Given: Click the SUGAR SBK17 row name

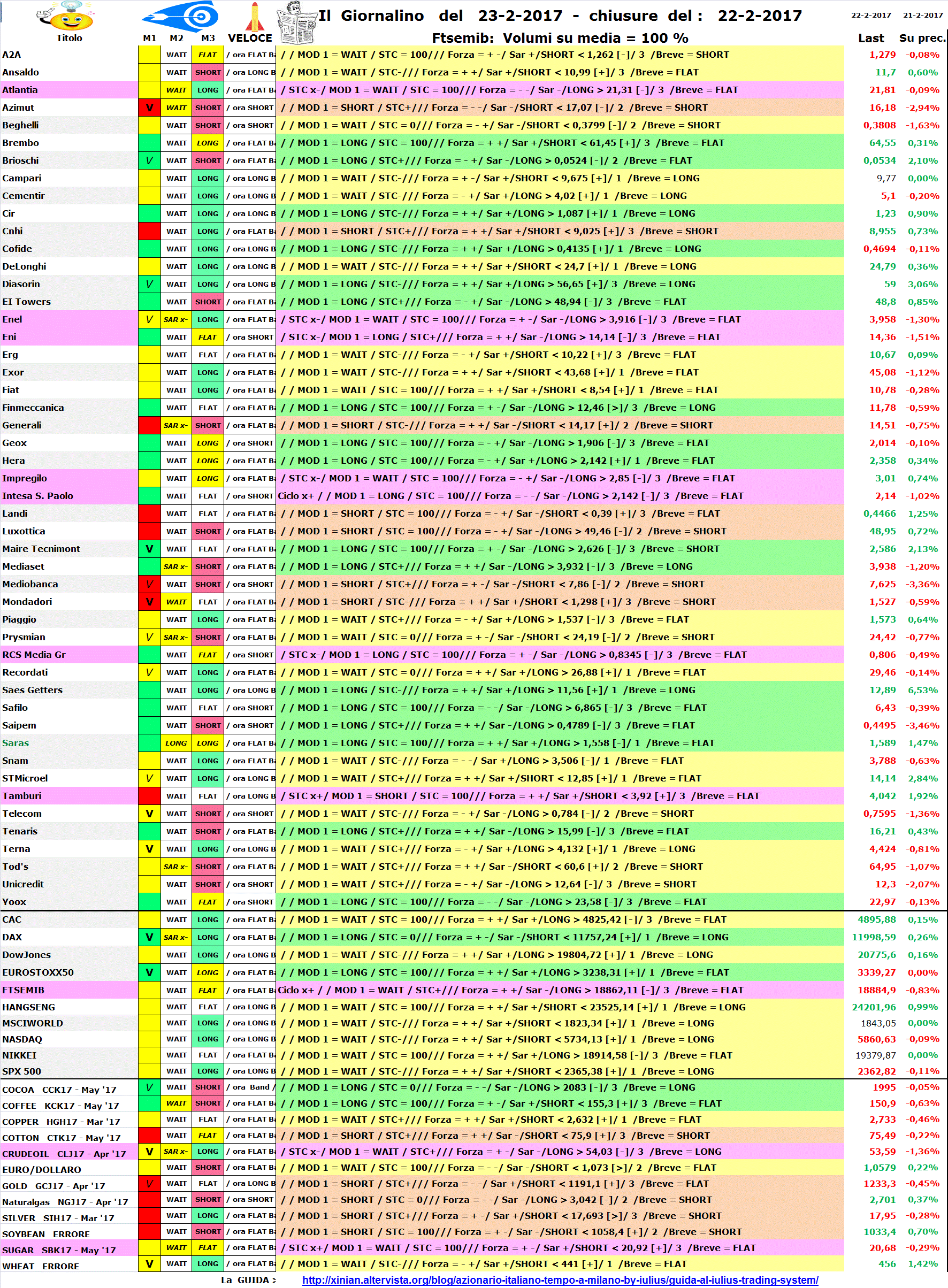Looking at the screenshot, I should 59,1251.
